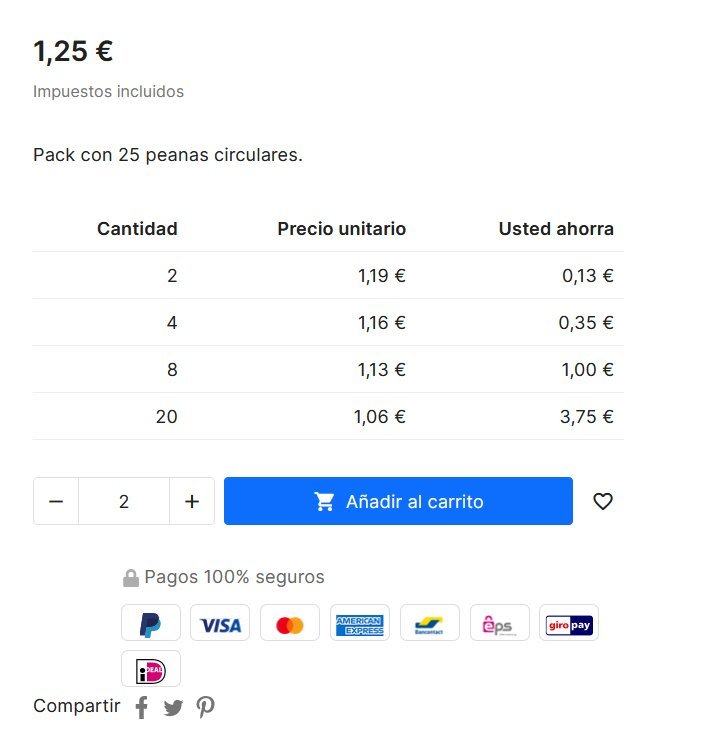Click the shopping cart icon in button

325,502
